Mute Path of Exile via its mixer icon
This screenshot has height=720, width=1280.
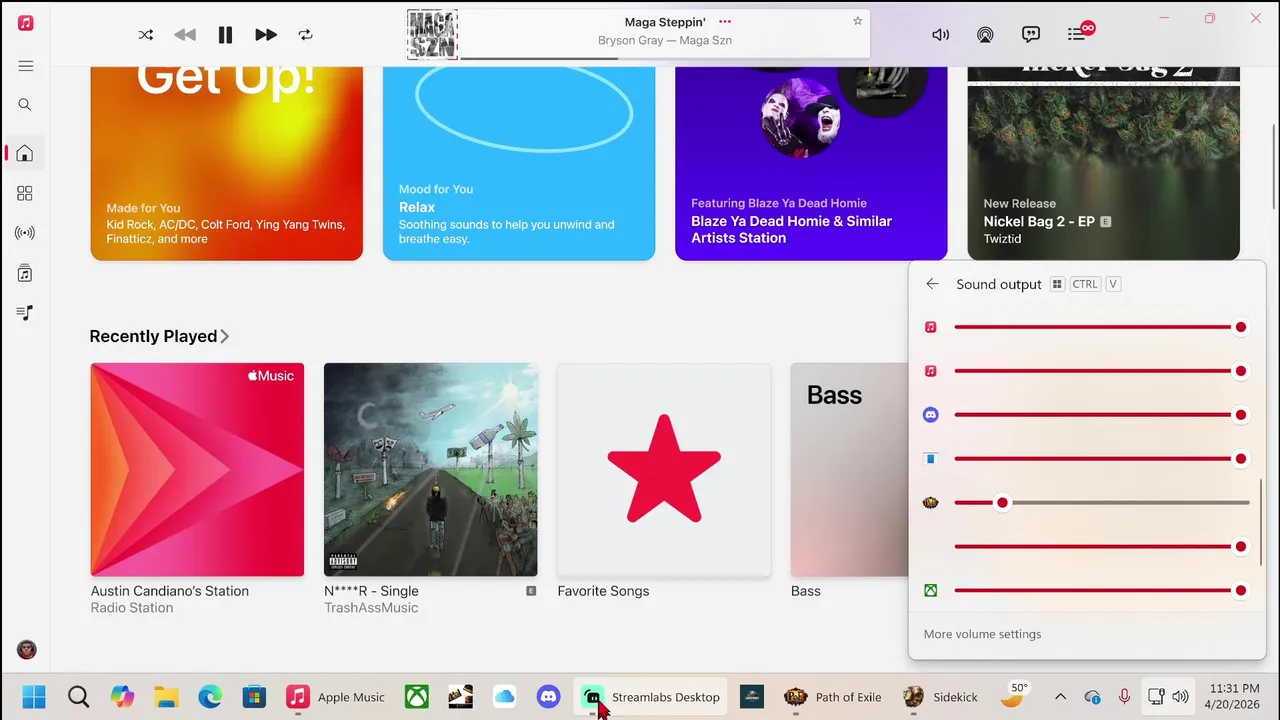click(931, 503)
